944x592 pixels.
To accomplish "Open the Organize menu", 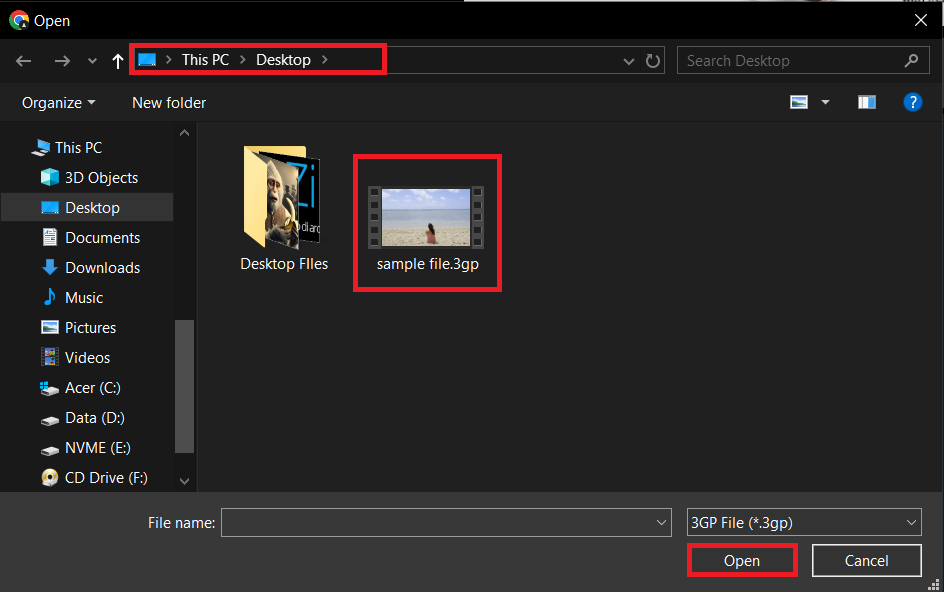I will 57,102.
